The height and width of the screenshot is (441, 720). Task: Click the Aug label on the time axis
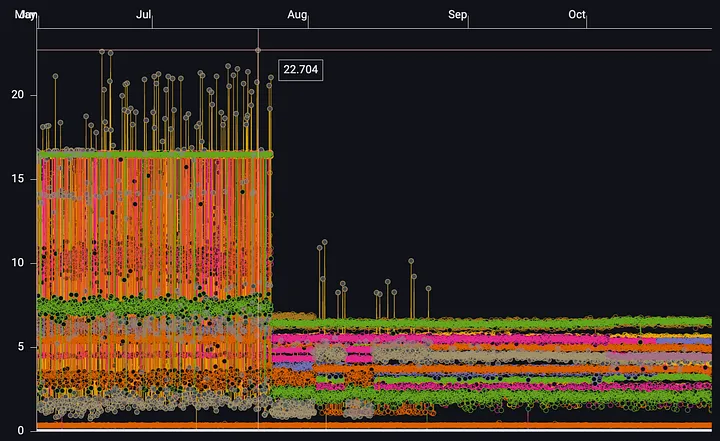pos(297,15)
